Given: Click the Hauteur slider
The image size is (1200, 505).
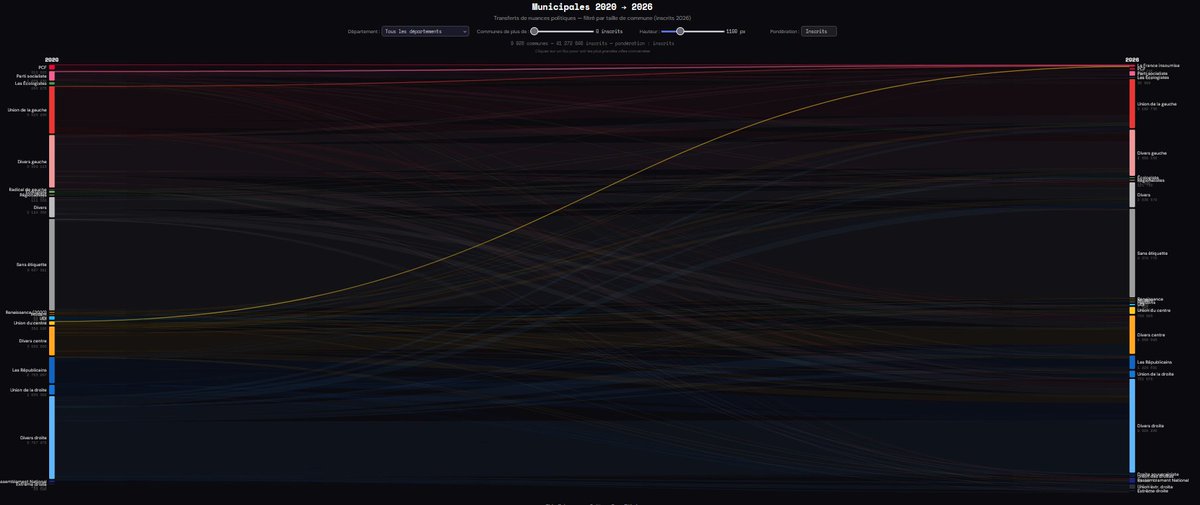Looking at the screenshot, I should [692, 31].
